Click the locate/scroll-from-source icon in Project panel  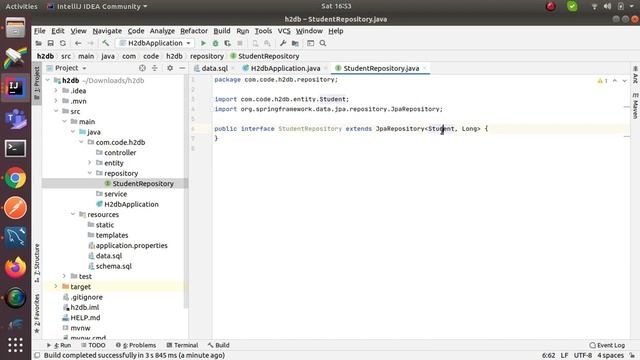142,68
